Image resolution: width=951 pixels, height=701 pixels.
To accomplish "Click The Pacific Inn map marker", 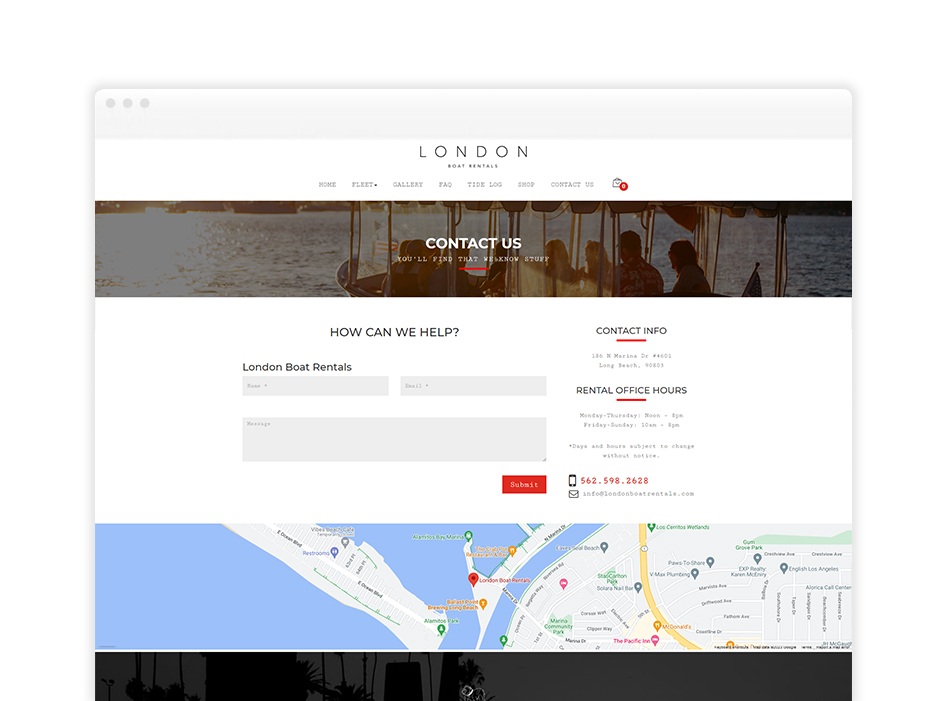I will click(655, 640).
